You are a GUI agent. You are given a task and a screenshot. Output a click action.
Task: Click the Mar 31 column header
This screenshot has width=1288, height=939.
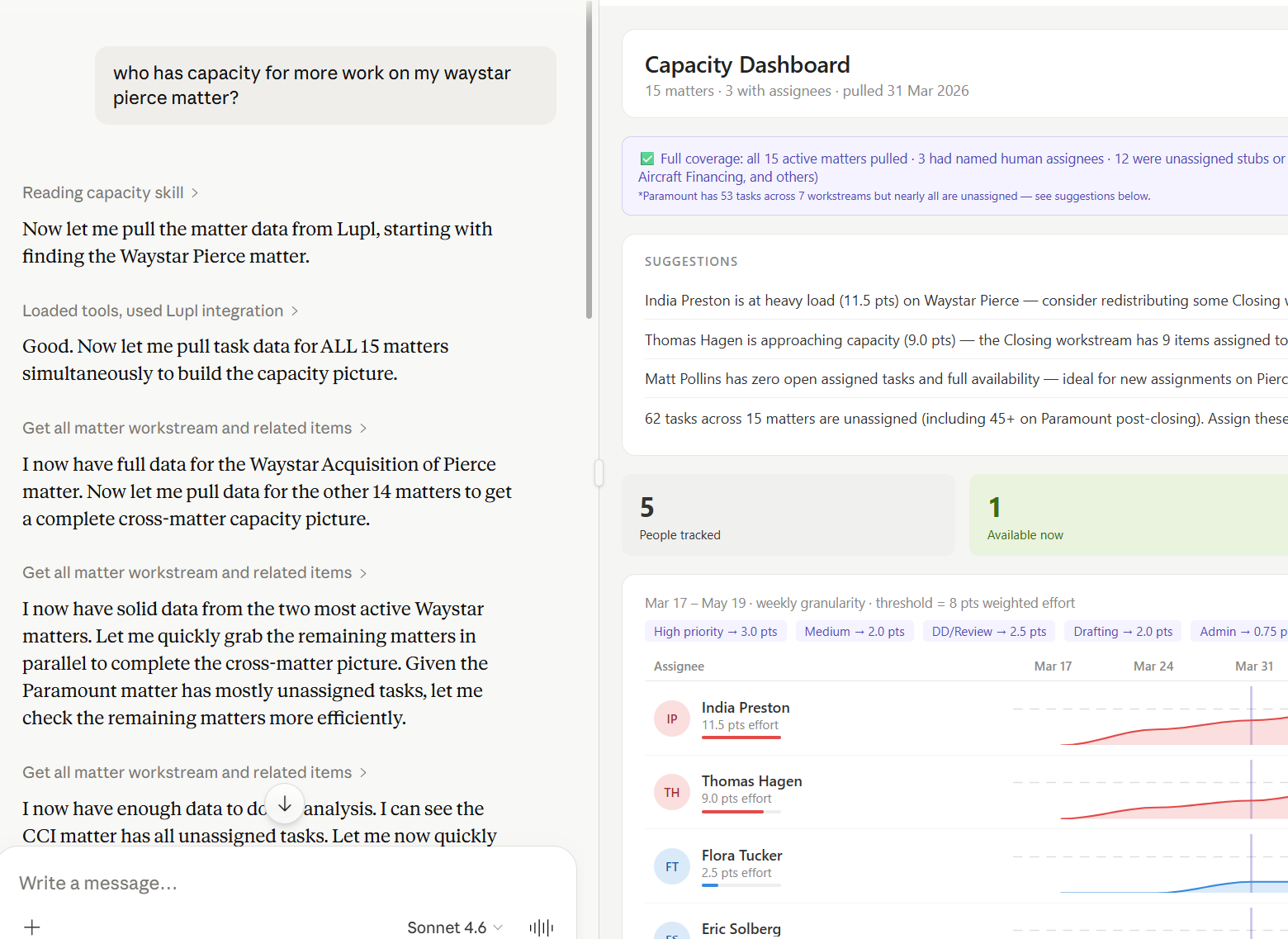[x=1254, y=666]
